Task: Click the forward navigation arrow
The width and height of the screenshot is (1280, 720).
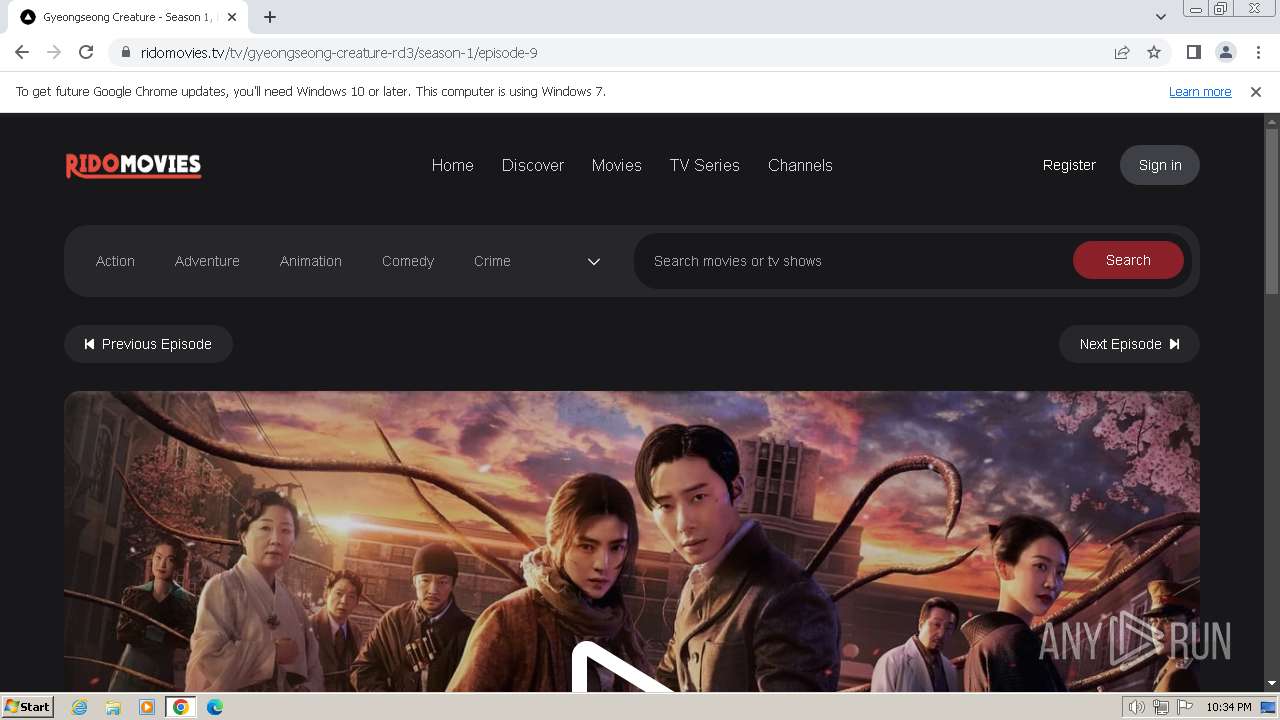Action: pyautogui.click(x=54, y=52)
